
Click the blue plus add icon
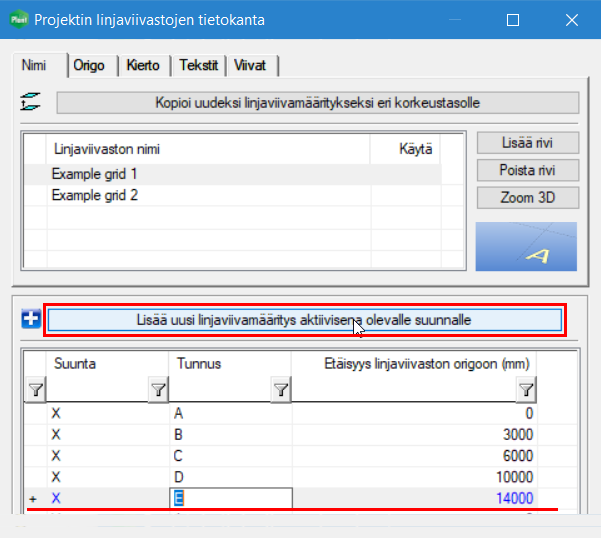pyautogui.click(x=31, y=319)
